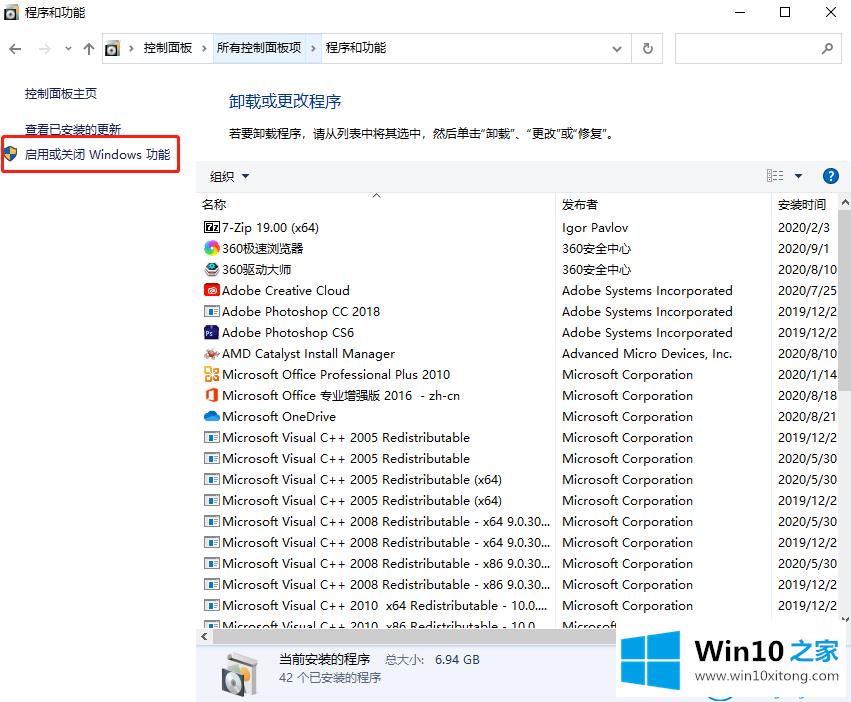Click the change view icon
Screen dimensions: 851x702
[x=775, y=175]
